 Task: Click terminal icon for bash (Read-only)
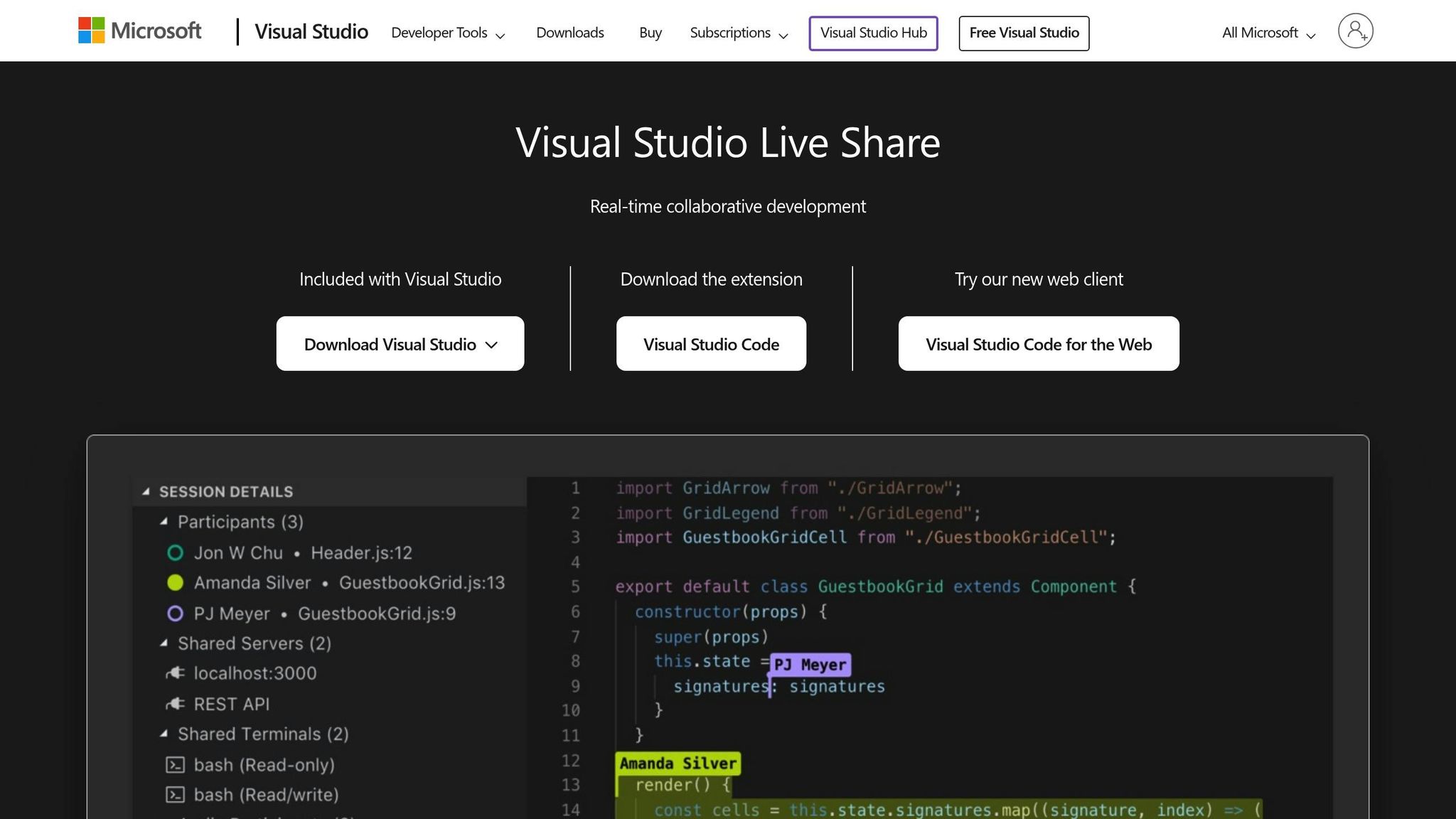click(175, 765)
